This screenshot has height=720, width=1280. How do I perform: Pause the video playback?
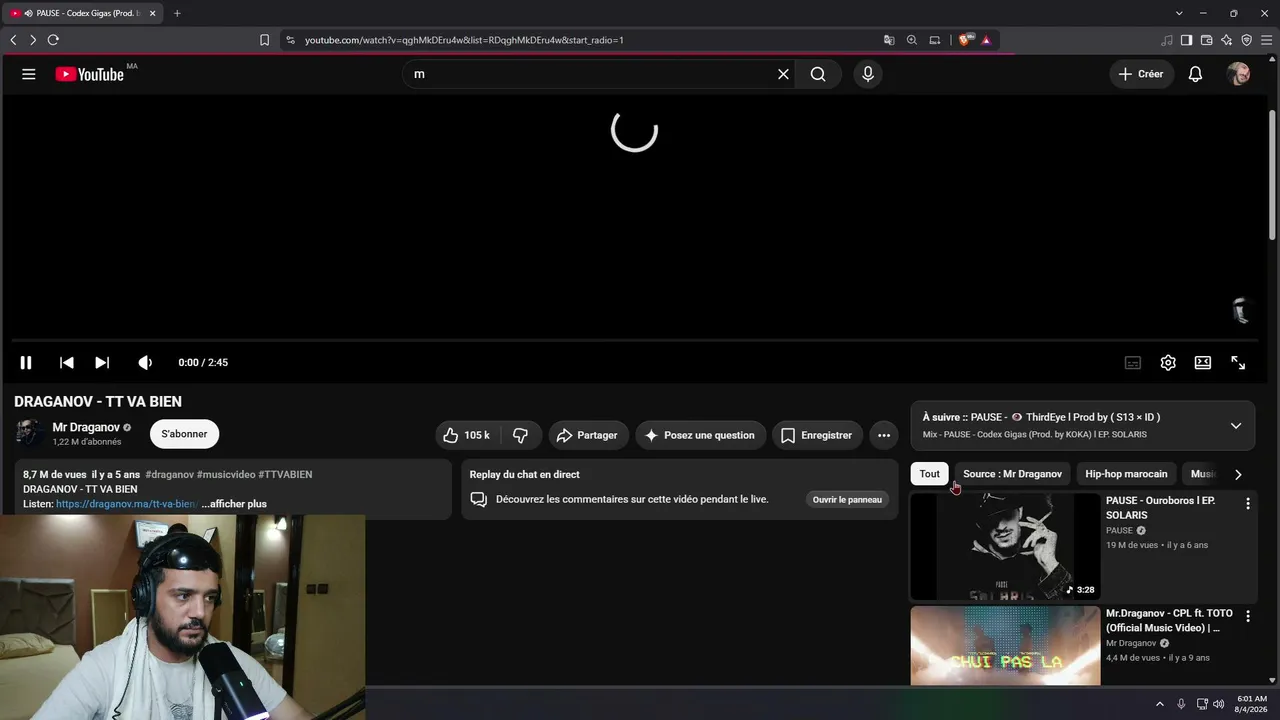(x=26, y=362)
